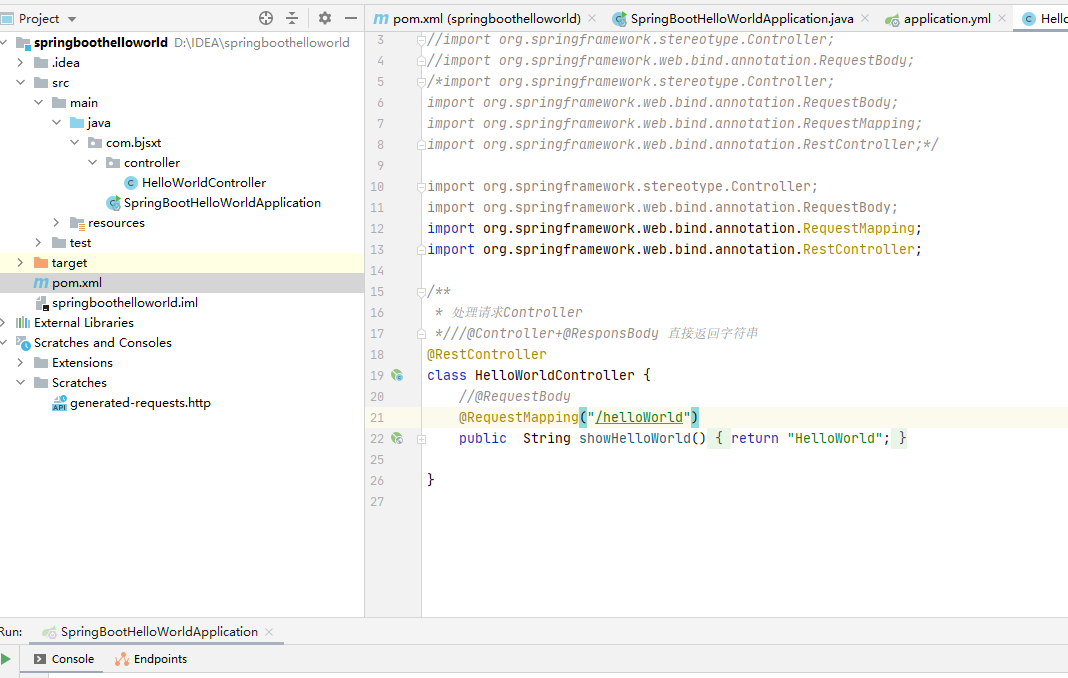Expand the test folder
Screen dimensions: 1068x678
(x=39, y=243)
